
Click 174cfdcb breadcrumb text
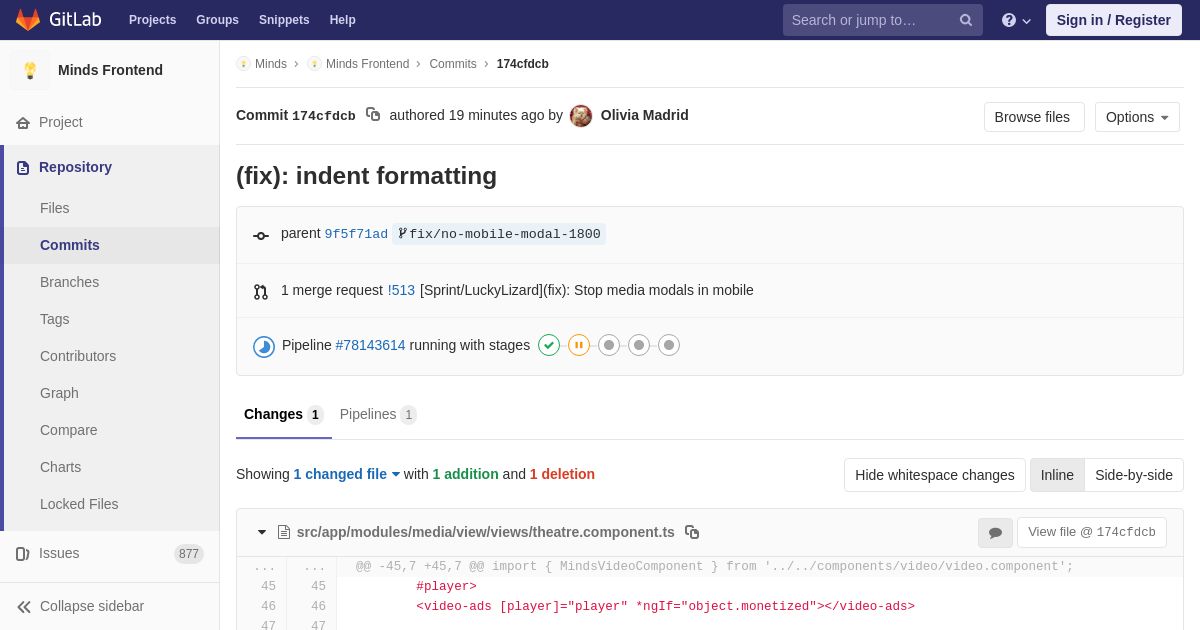pos(523,64)
